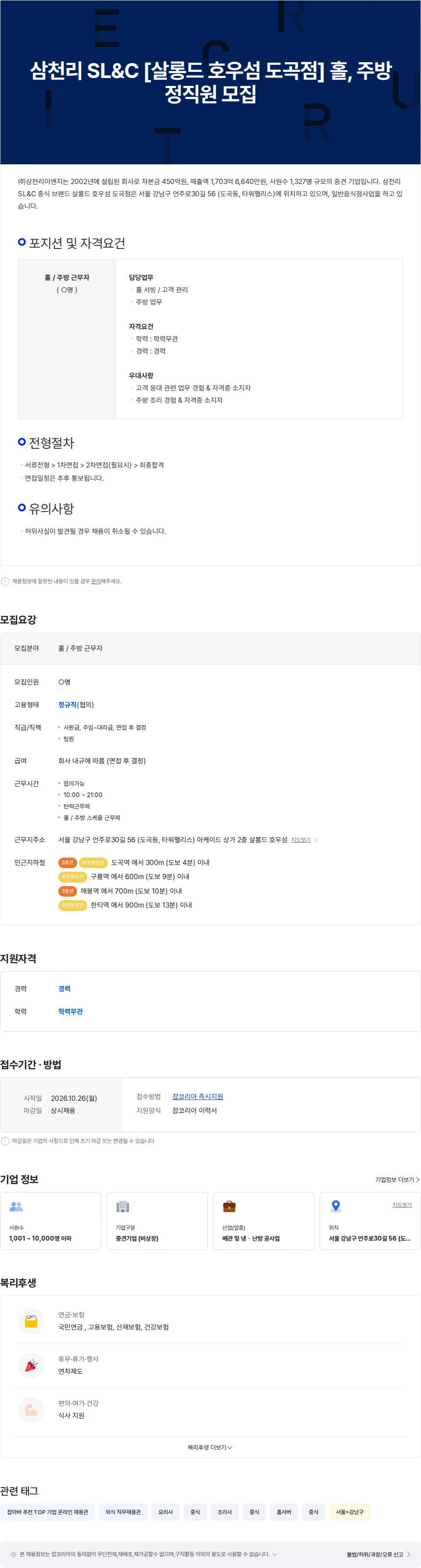Click the info icon beside 채용정보에 잘못된 내용이
Viewport: 421px width, 1568px height.
[x=6, y=581]
